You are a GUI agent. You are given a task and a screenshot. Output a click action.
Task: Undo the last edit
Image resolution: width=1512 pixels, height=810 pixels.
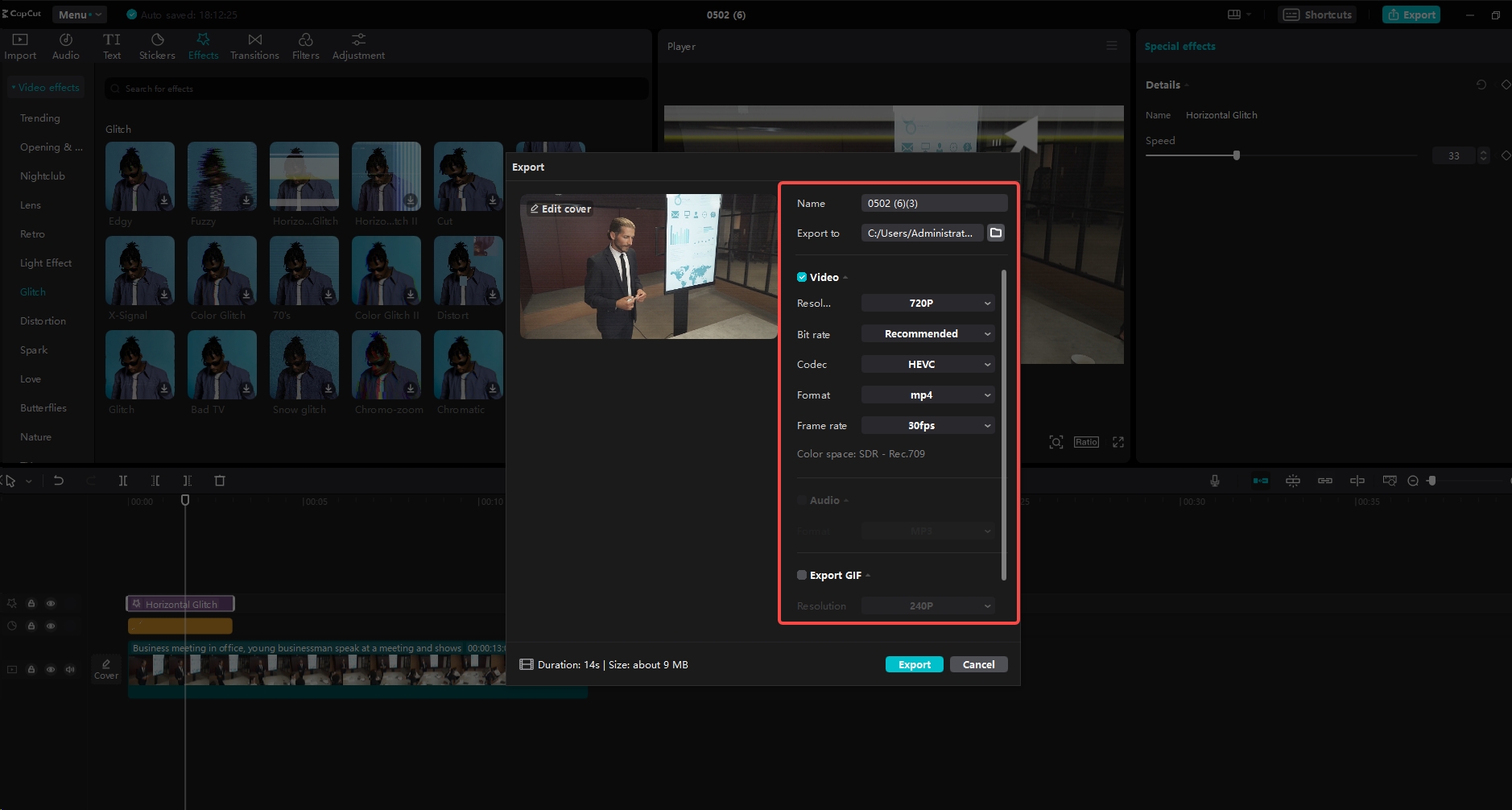point(59,480)
